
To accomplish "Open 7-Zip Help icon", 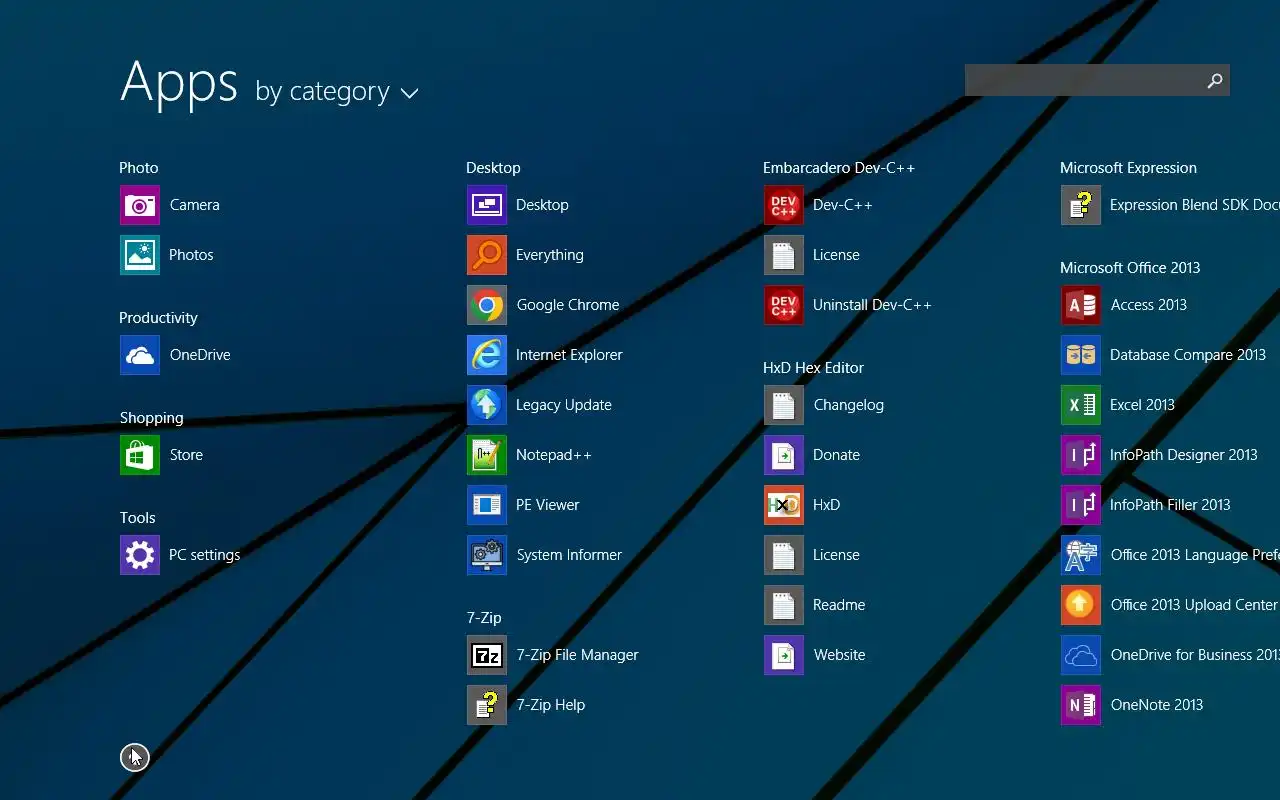I will coord(487,705).
